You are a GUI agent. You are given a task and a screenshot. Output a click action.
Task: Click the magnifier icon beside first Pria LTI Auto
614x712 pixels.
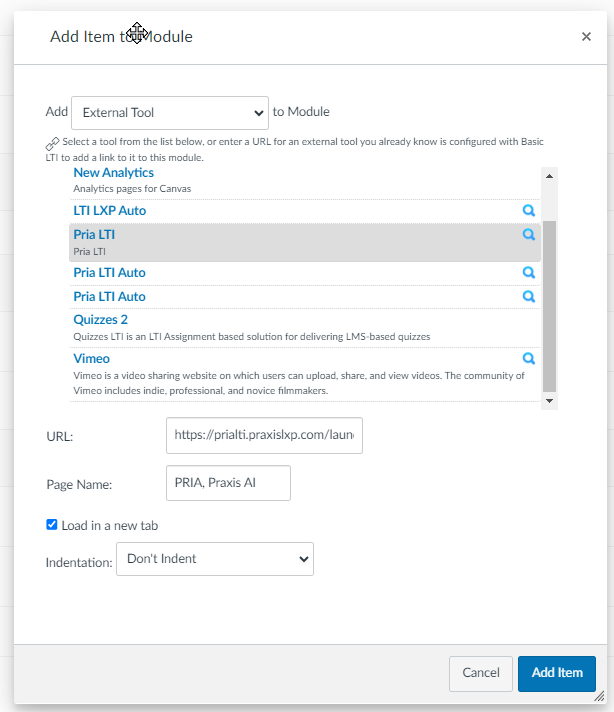point(529,272)
